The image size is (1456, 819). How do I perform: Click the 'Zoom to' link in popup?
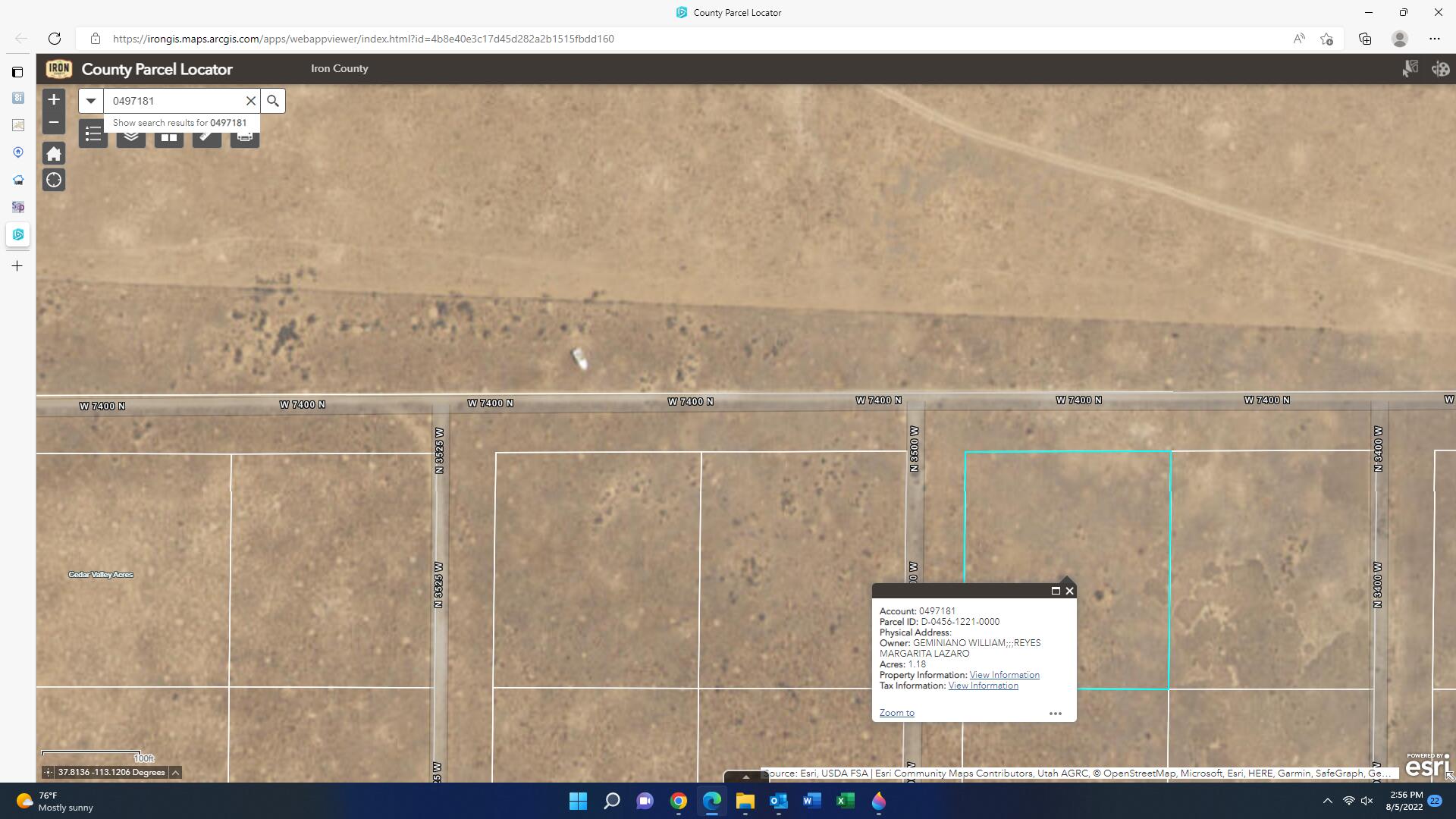[896, 712]
